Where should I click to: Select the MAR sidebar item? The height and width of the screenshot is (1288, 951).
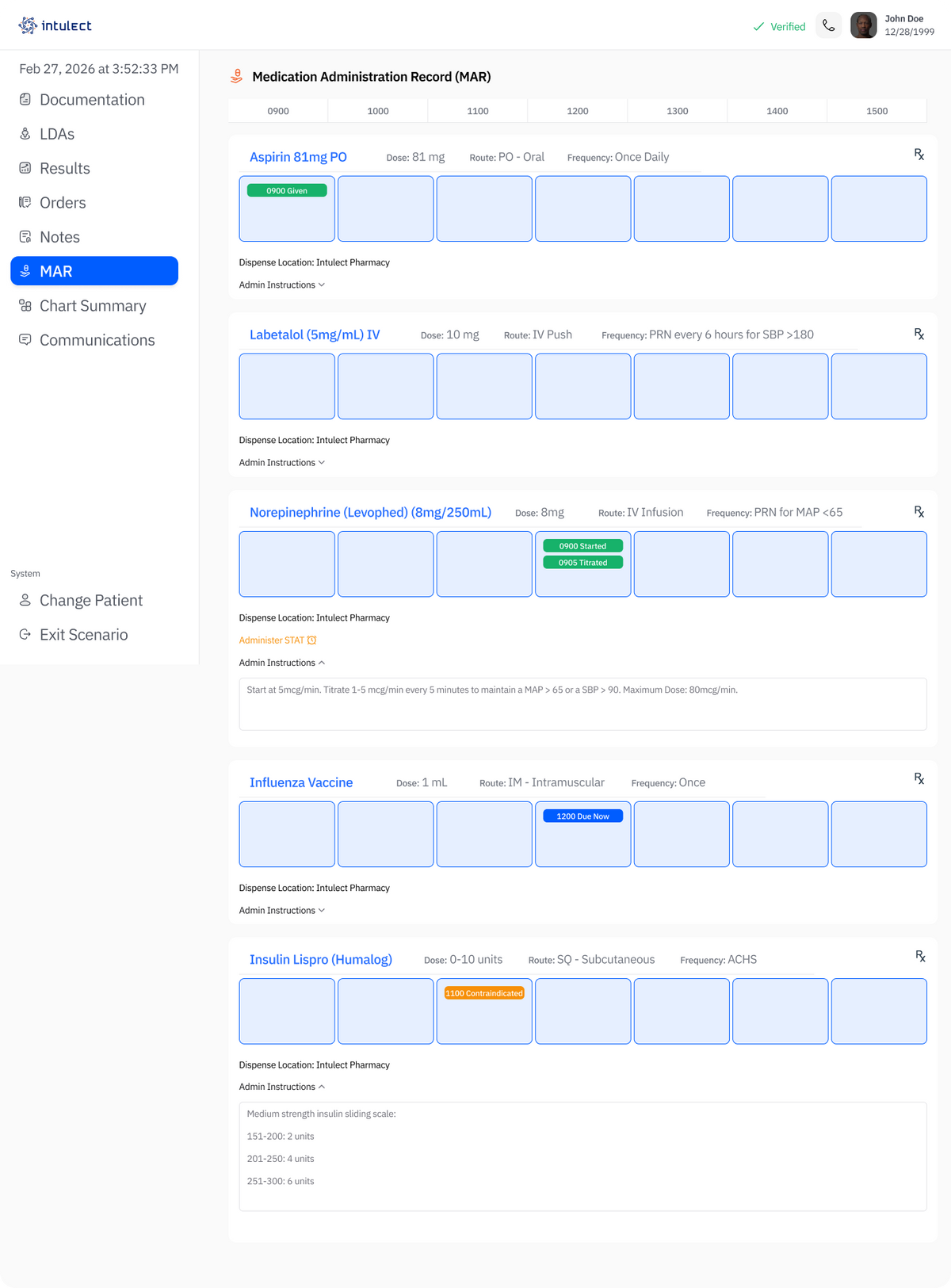[x=94, y=271]
